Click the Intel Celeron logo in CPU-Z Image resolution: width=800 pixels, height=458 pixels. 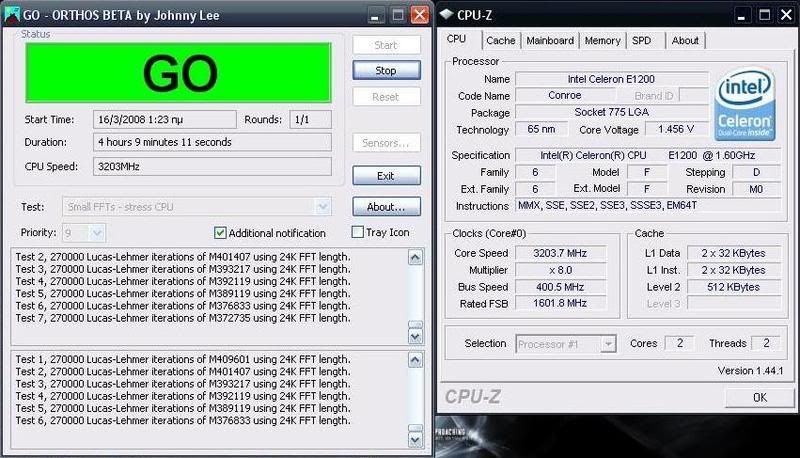[744, 105]
